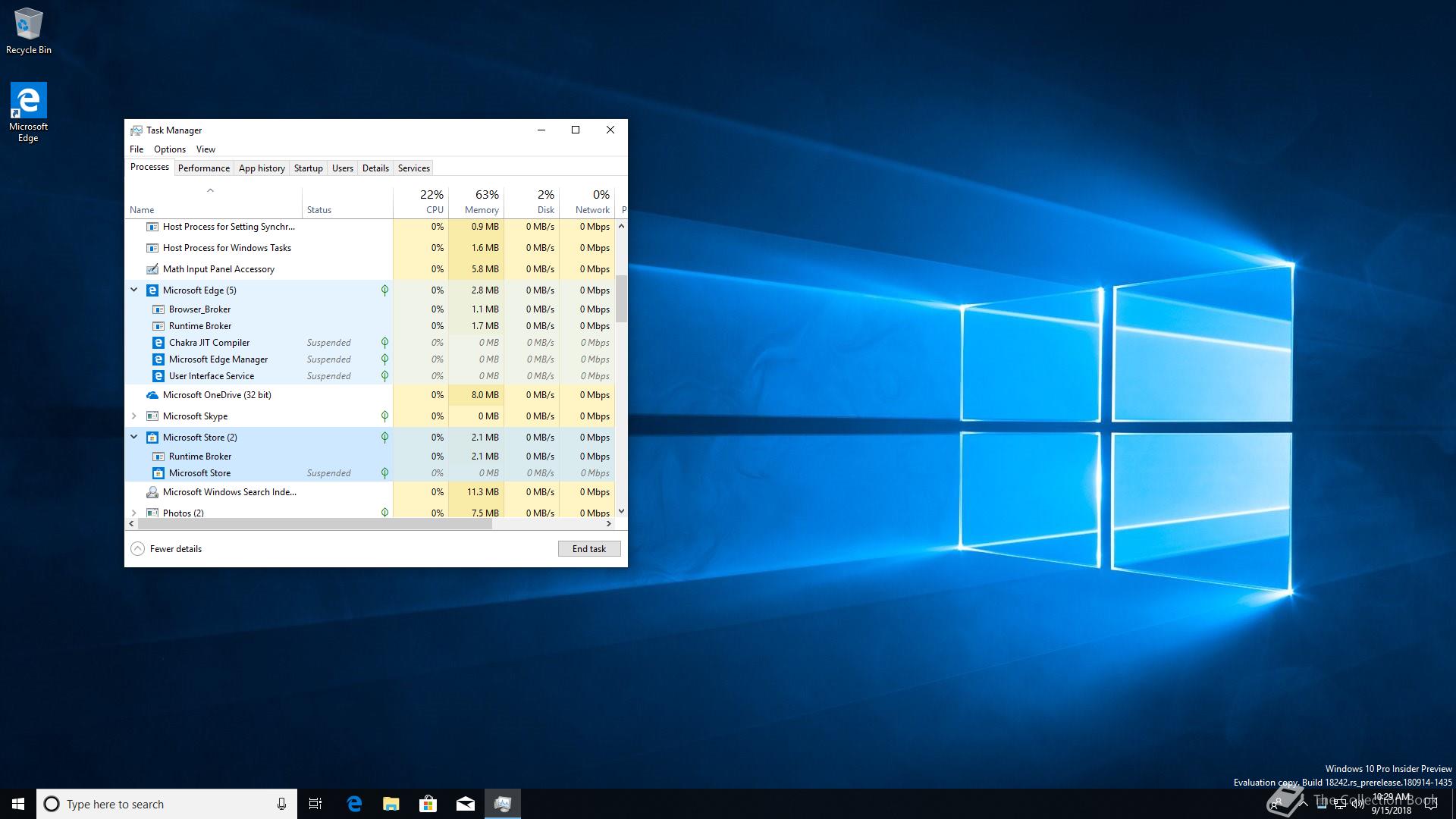Click the Math Input Panel Accessory icon
This screenshot has height=819, width=1456.
[152, 269]
